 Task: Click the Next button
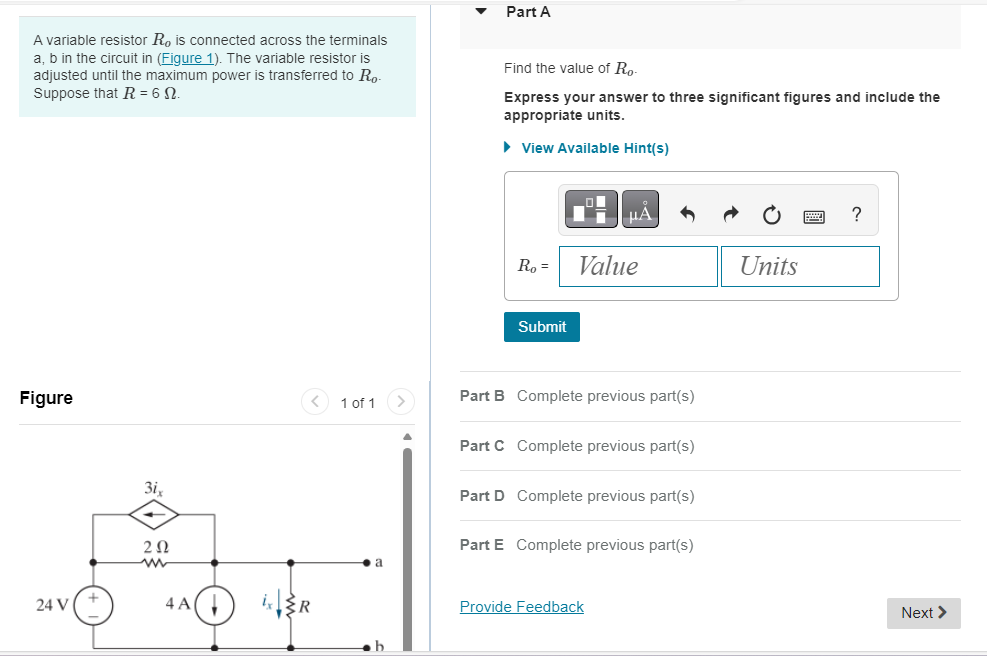point(923,613)
